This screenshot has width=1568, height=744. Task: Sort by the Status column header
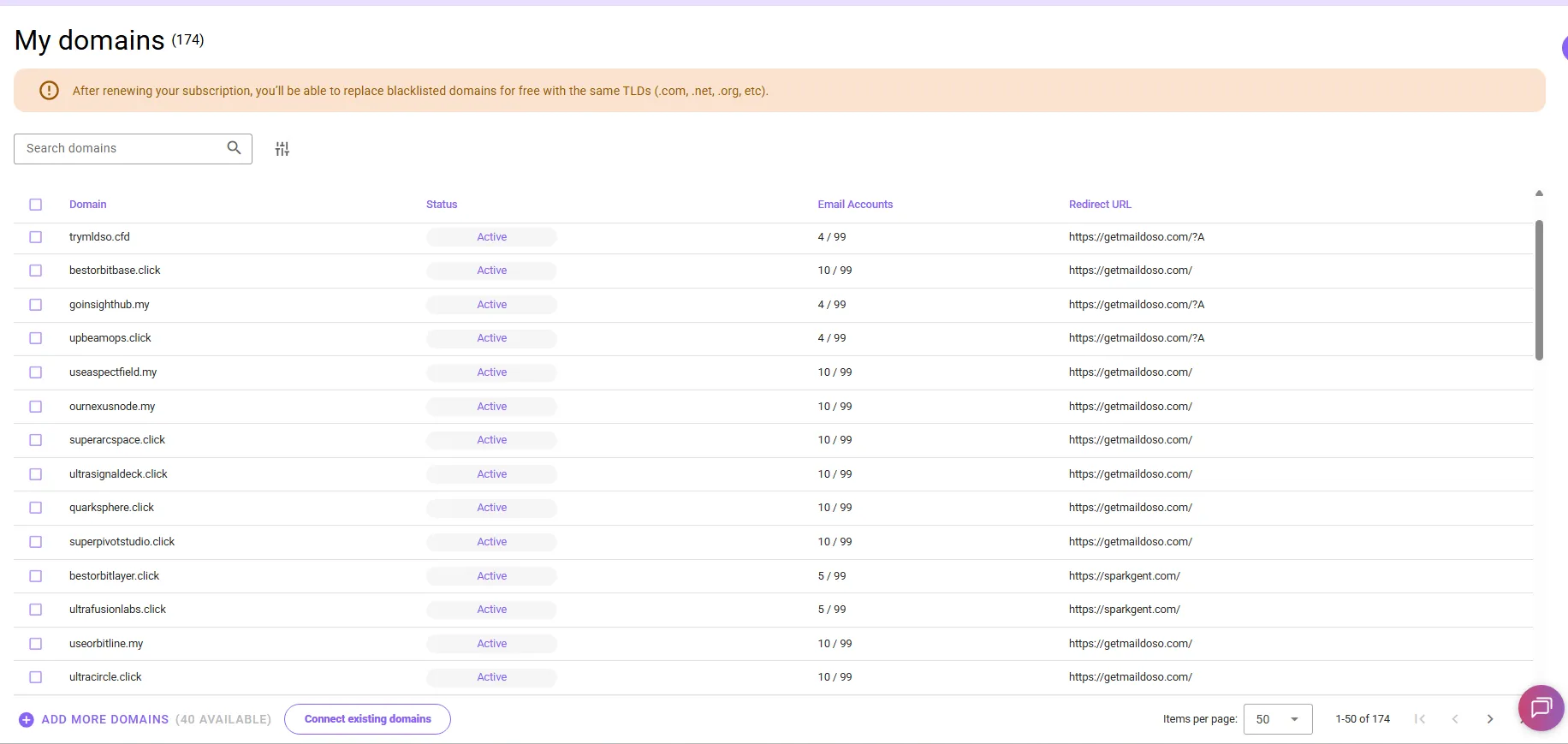point(442,205)
